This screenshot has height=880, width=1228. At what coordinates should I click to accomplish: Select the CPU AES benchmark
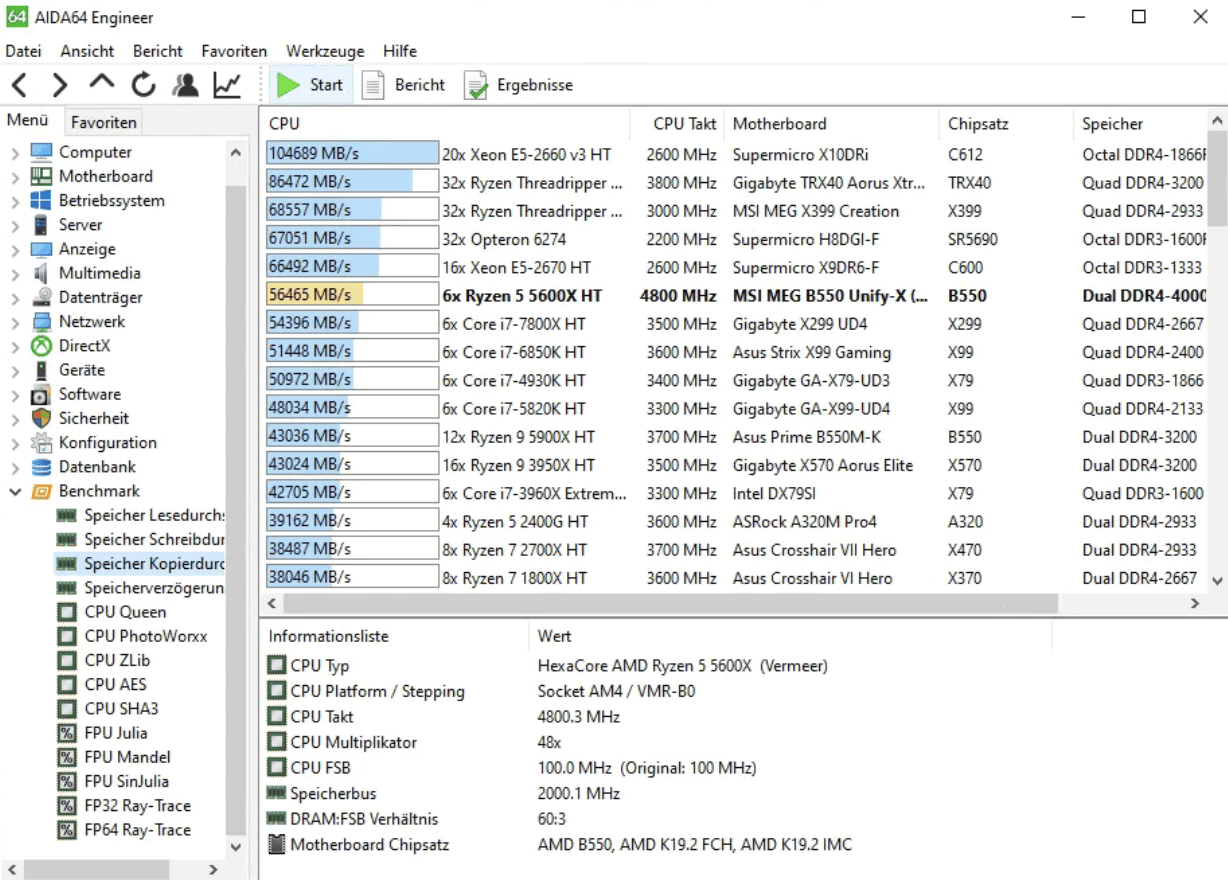(102, 684)
